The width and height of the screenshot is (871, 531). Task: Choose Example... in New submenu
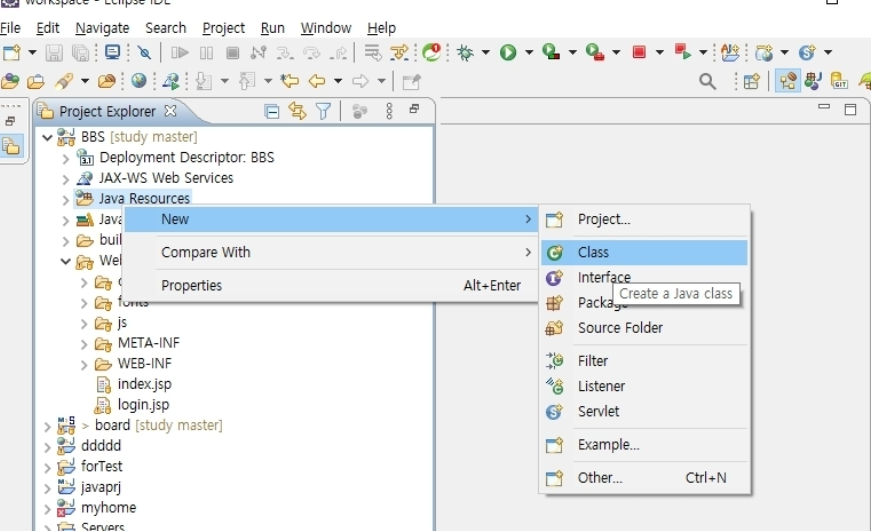tap(645, 445)
